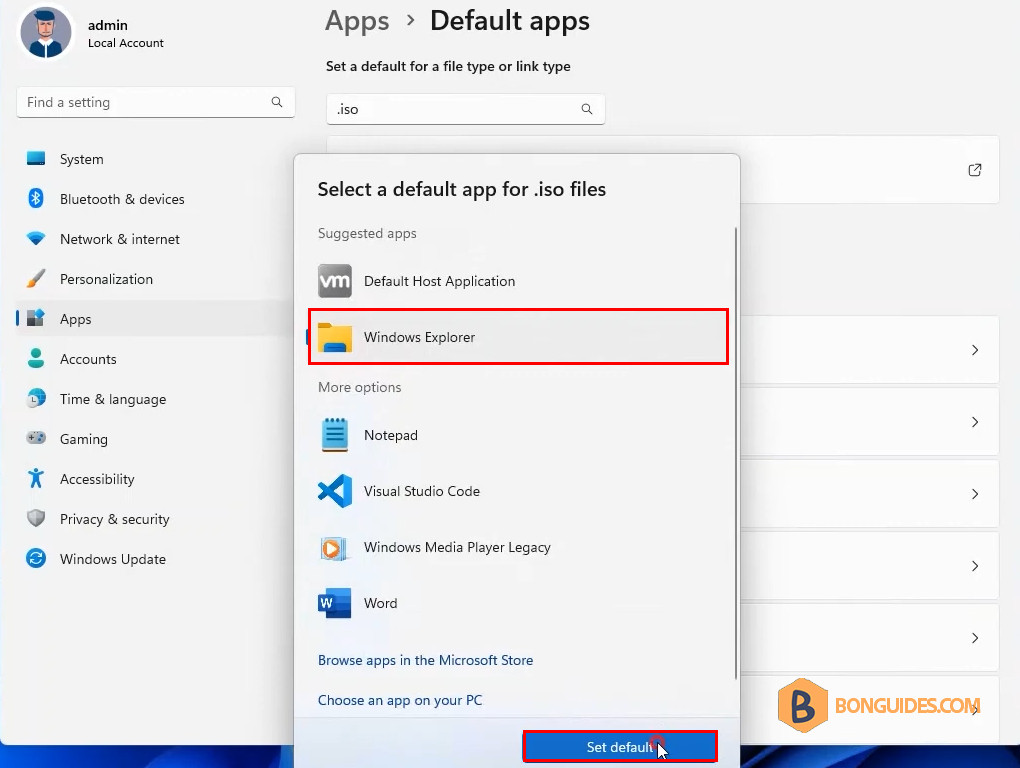Click the search magnifier in Find a setting
The width and height of the screenshot is (1020, 768).
point(277,102)
